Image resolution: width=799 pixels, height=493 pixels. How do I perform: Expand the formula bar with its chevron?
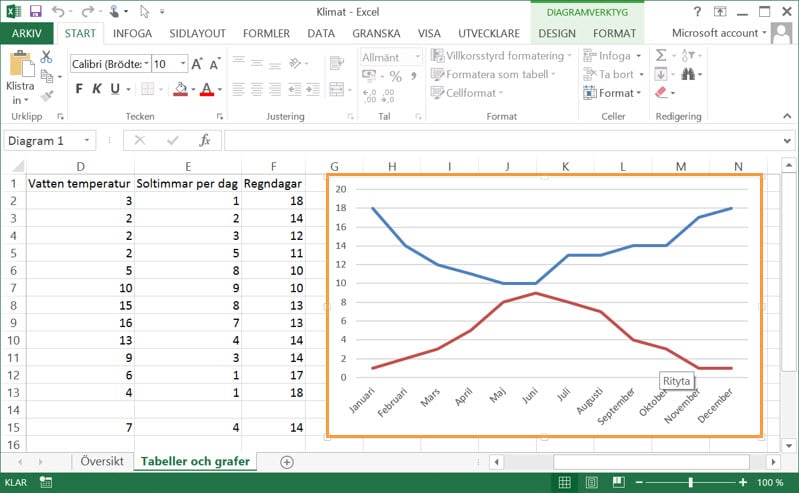pyautogui.click(x=787, y=141)
